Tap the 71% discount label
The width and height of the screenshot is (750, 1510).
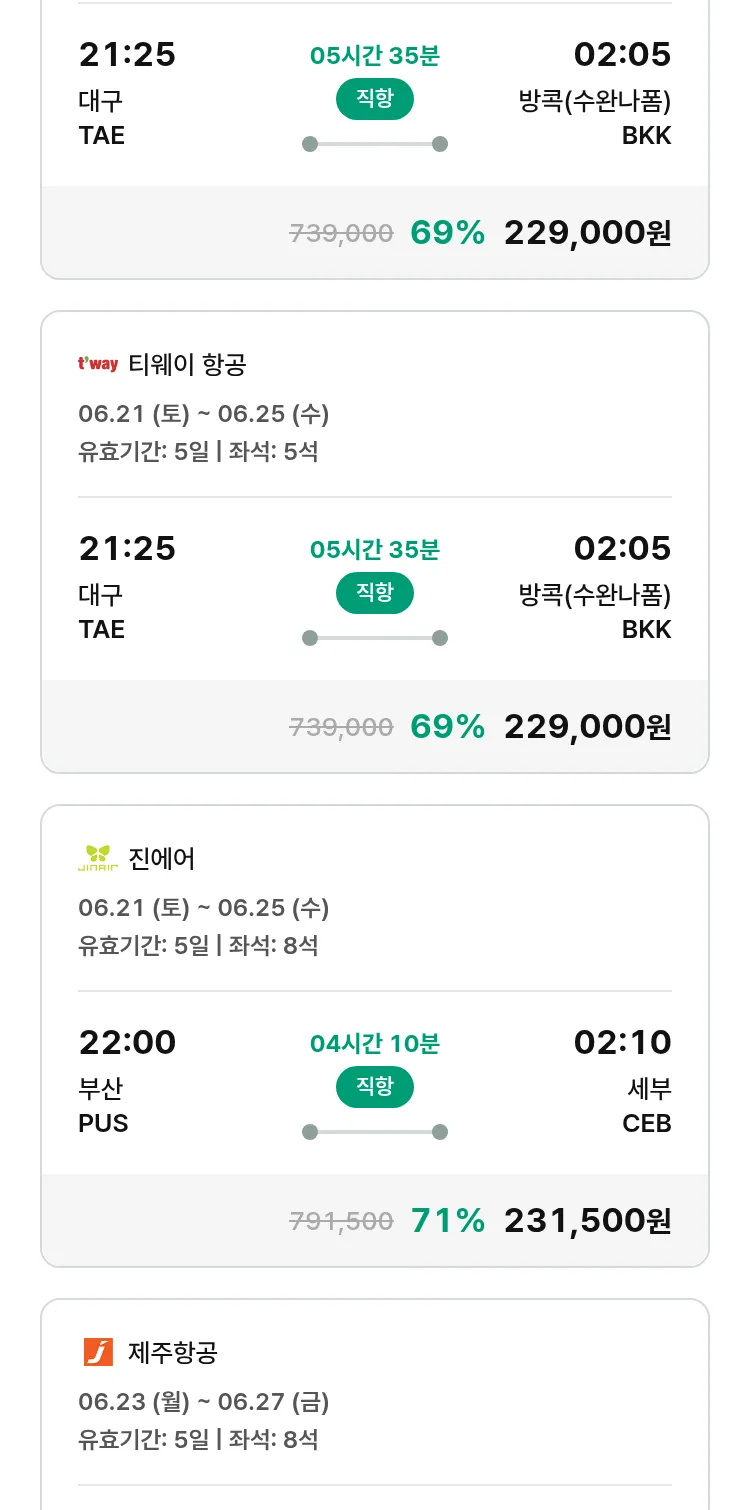coord(448,1220)
